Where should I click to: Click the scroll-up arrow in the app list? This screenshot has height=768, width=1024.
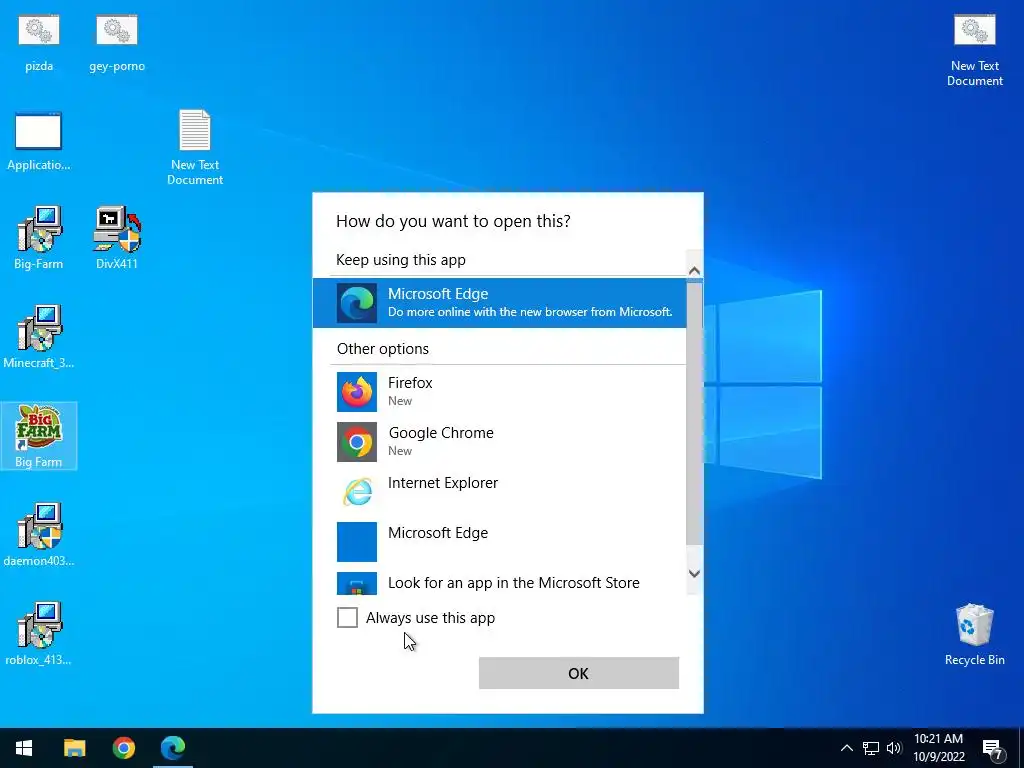(x=694, y=270)
